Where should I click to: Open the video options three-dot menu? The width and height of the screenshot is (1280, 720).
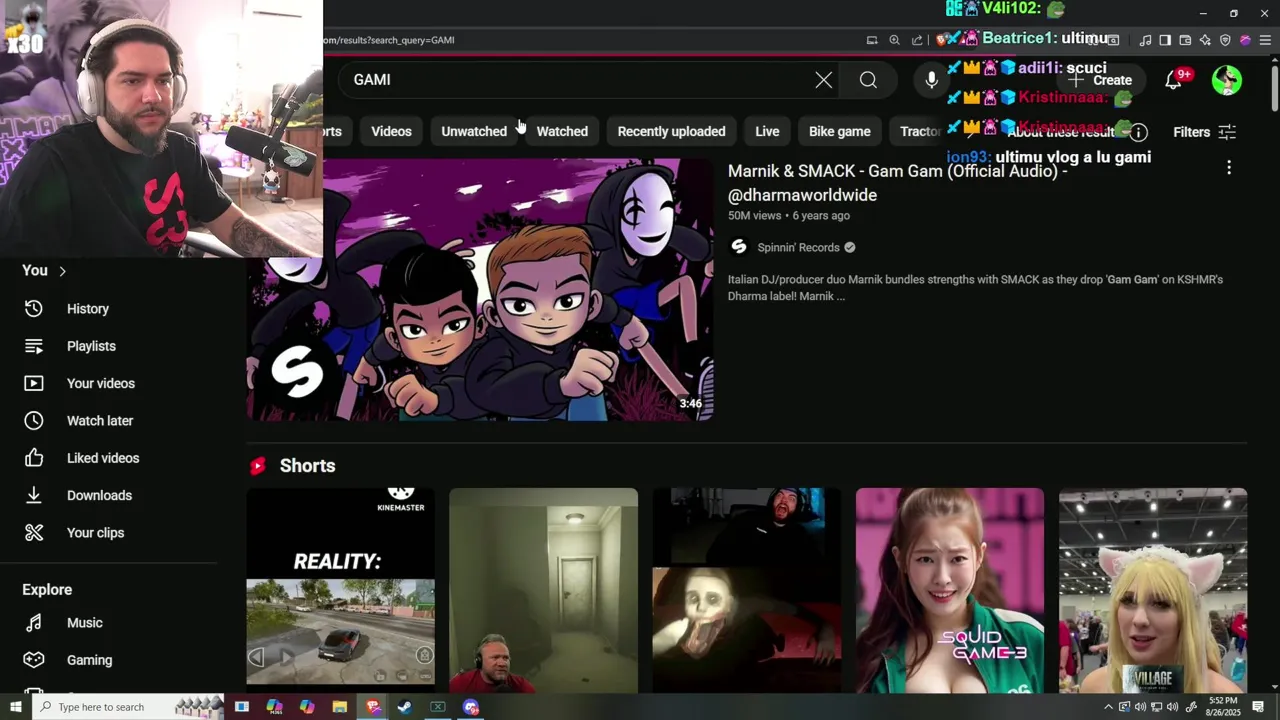[x=1229, y=168]
